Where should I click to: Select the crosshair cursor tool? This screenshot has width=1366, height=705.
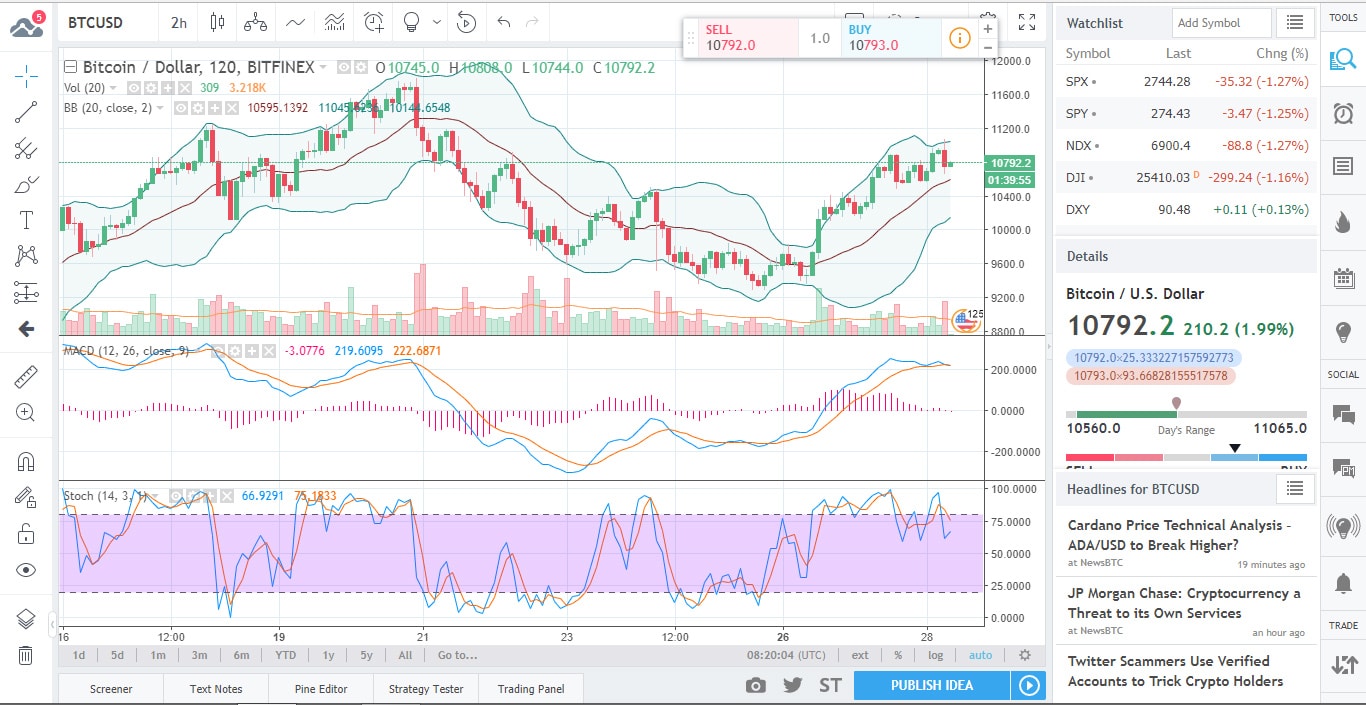pyautogui.click(x=26, y=74)
